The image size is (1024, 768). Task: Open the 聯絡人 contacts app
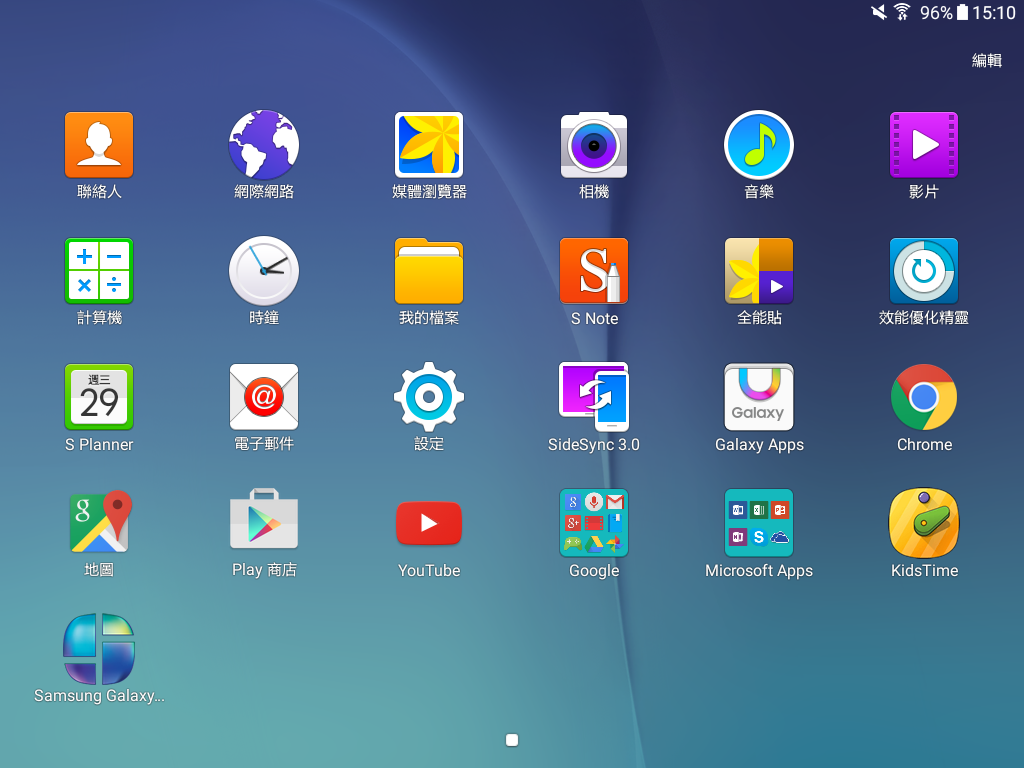99,145
